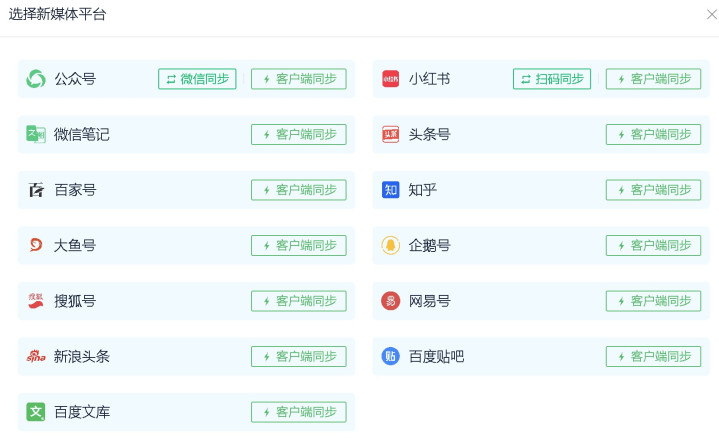Click the 小红书 platform name
The width and height of the screenshot is (719, 442).
[x=429, y=79]
